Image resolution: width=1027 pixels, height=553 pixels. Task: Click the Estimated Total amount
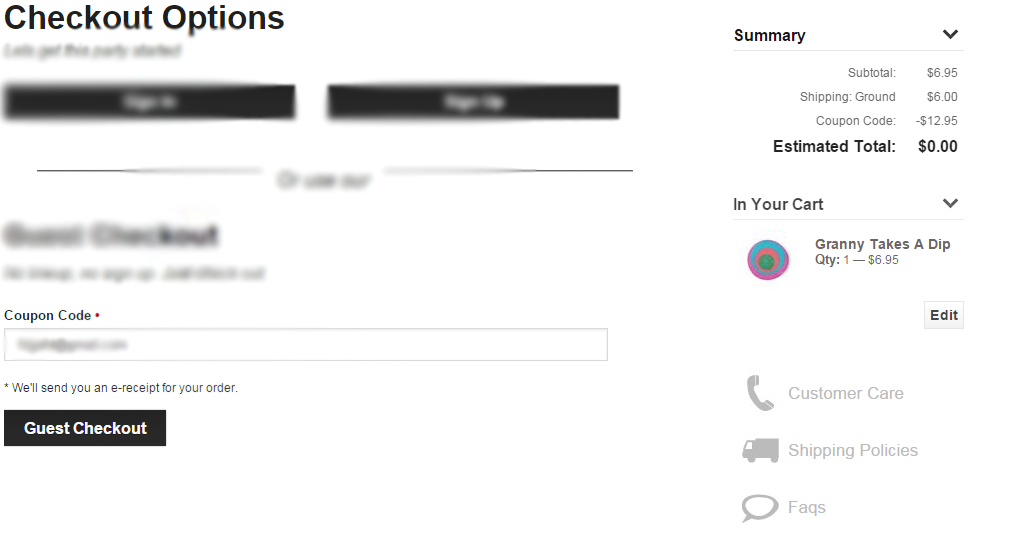pos(937,146)
